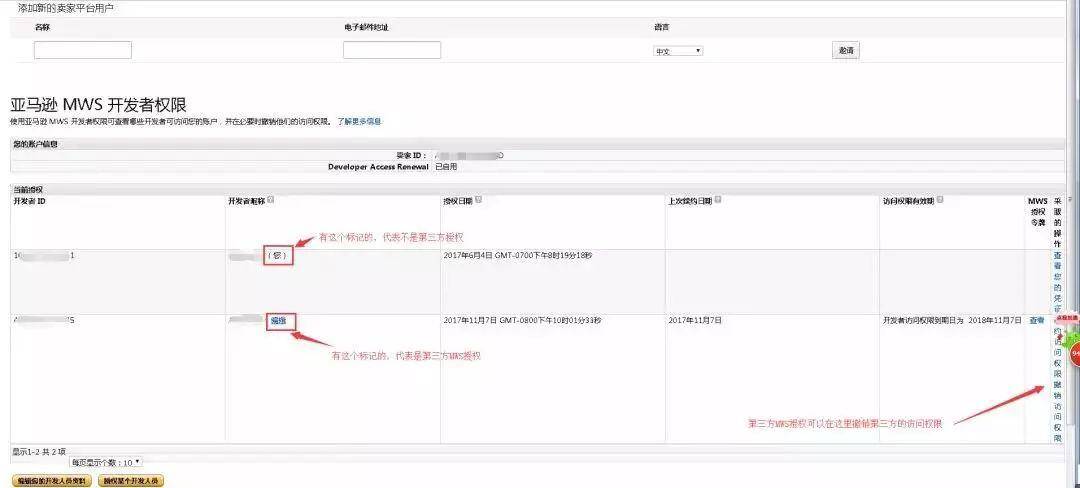
Task: Click the 添加新的卖家平台用户 heading
Action: pyautogui.click(x=66, y=8)
